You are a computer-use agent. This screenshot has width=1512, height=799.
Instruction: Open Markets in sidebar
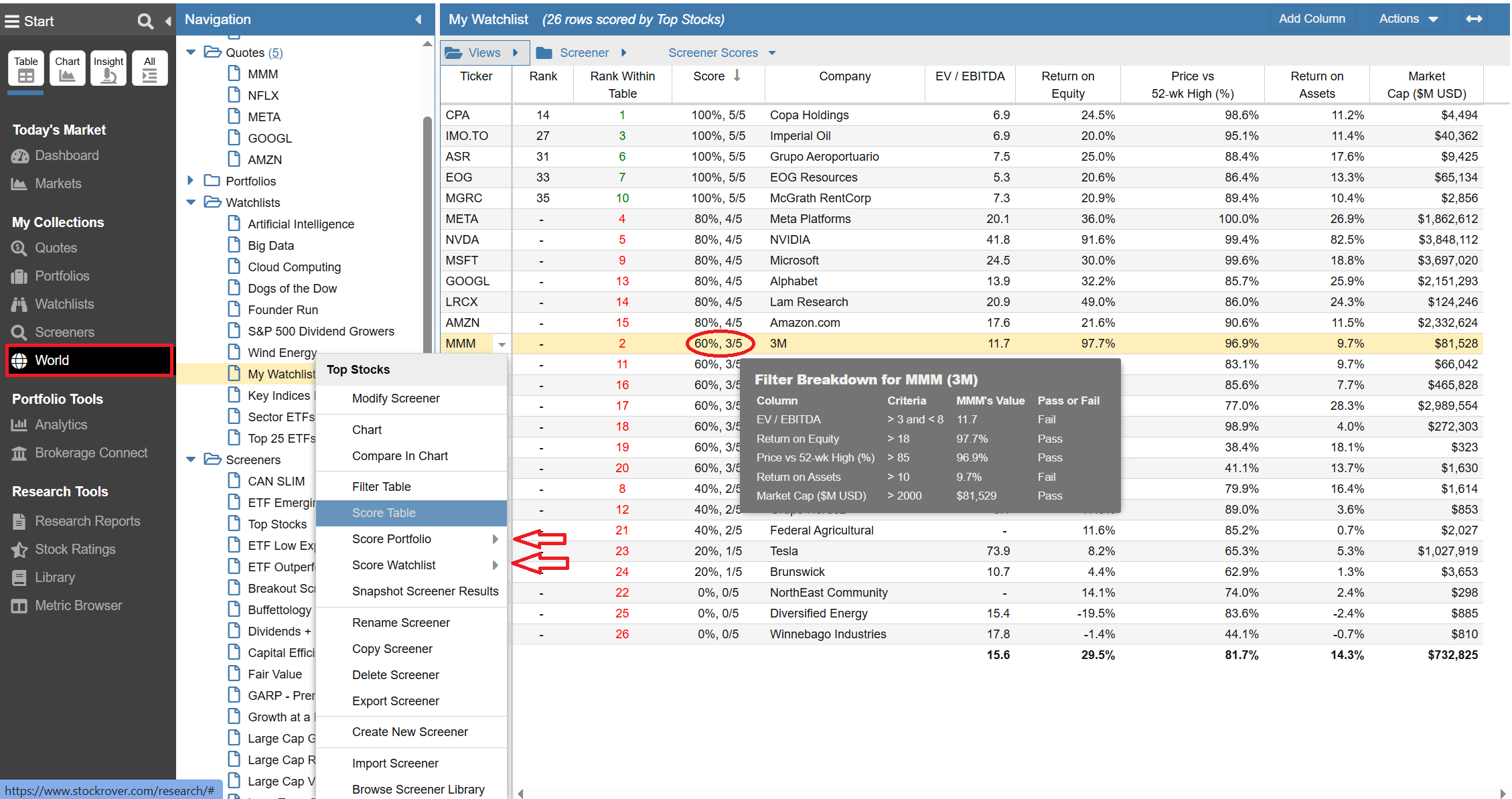point(47,184)
